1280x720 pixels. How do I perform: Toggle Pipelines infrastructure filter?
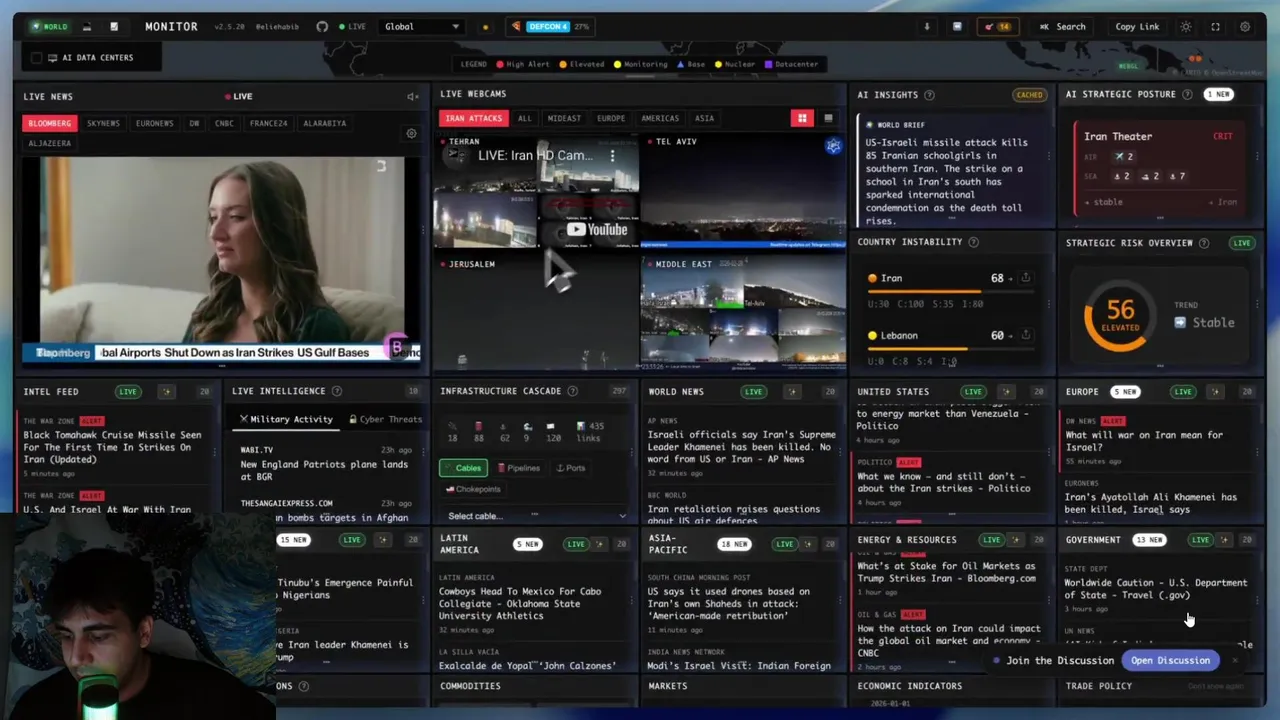[518, 468]
